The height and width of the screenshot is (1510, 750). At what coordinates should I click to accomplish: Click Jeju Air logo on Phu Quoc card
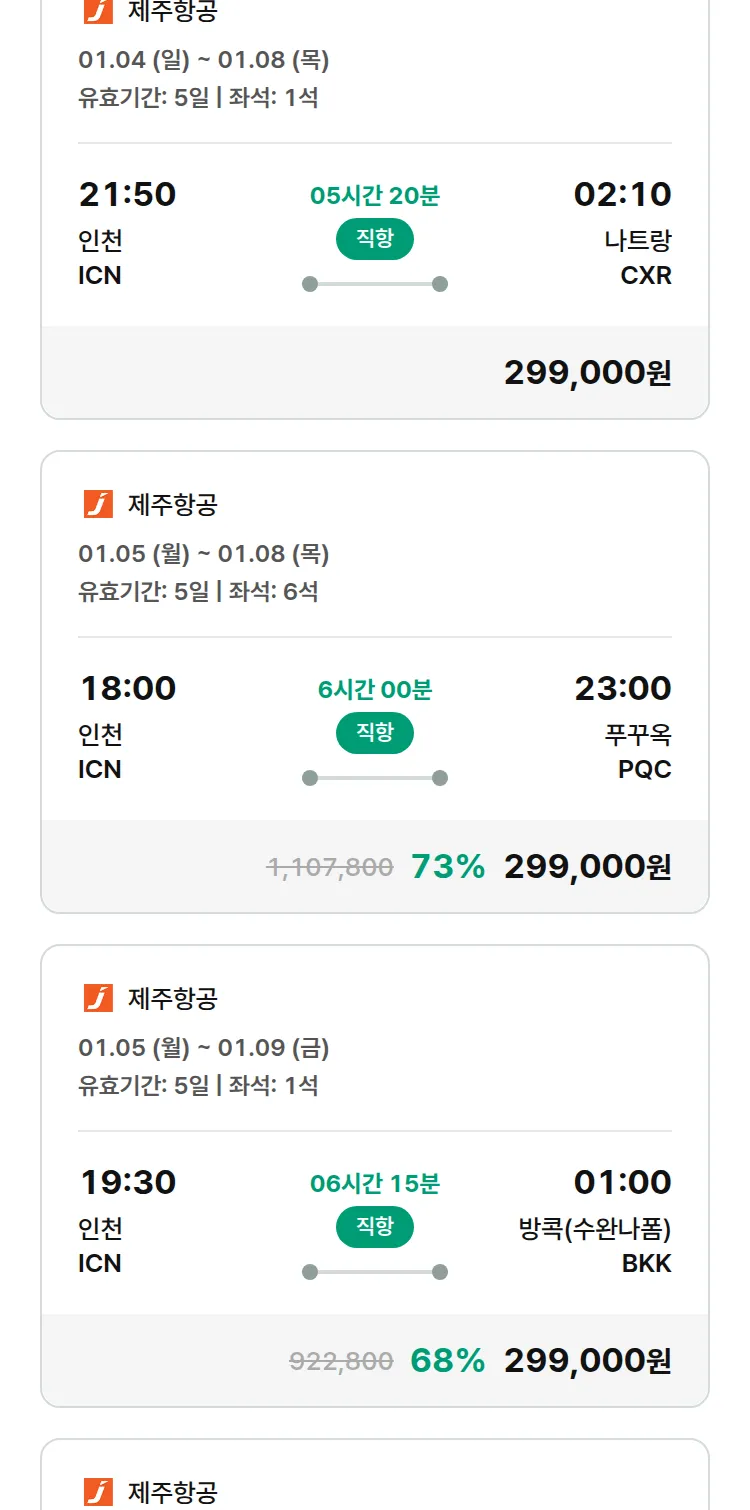98,504
